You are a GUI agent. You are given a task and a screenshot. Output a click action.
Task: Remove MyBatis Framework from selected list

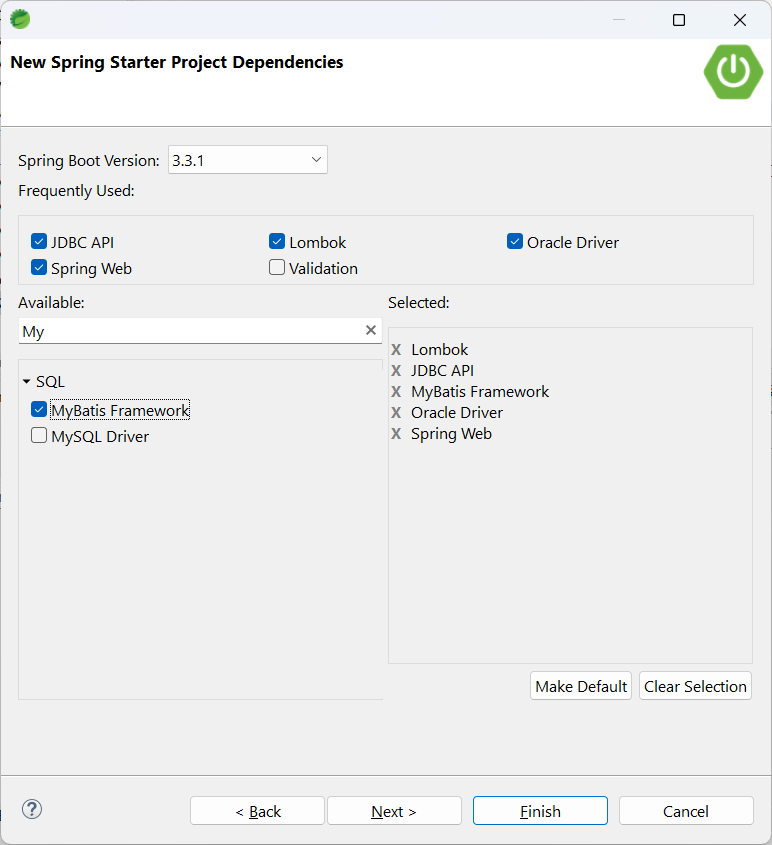396,392
